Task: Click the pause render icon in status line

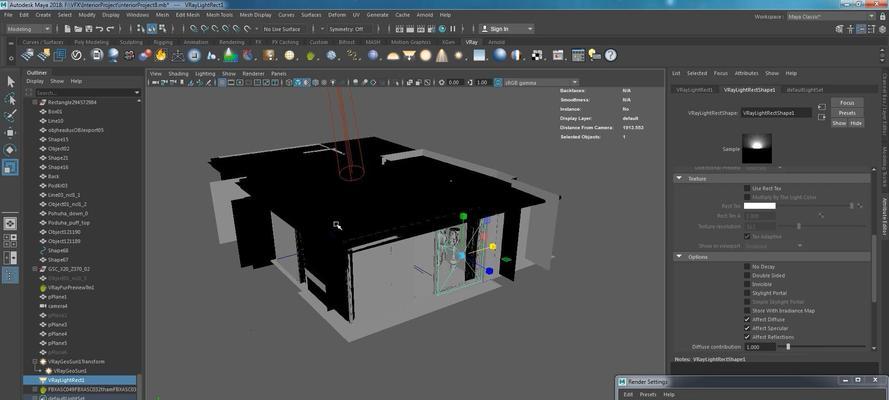Action: tap(452, 28)
